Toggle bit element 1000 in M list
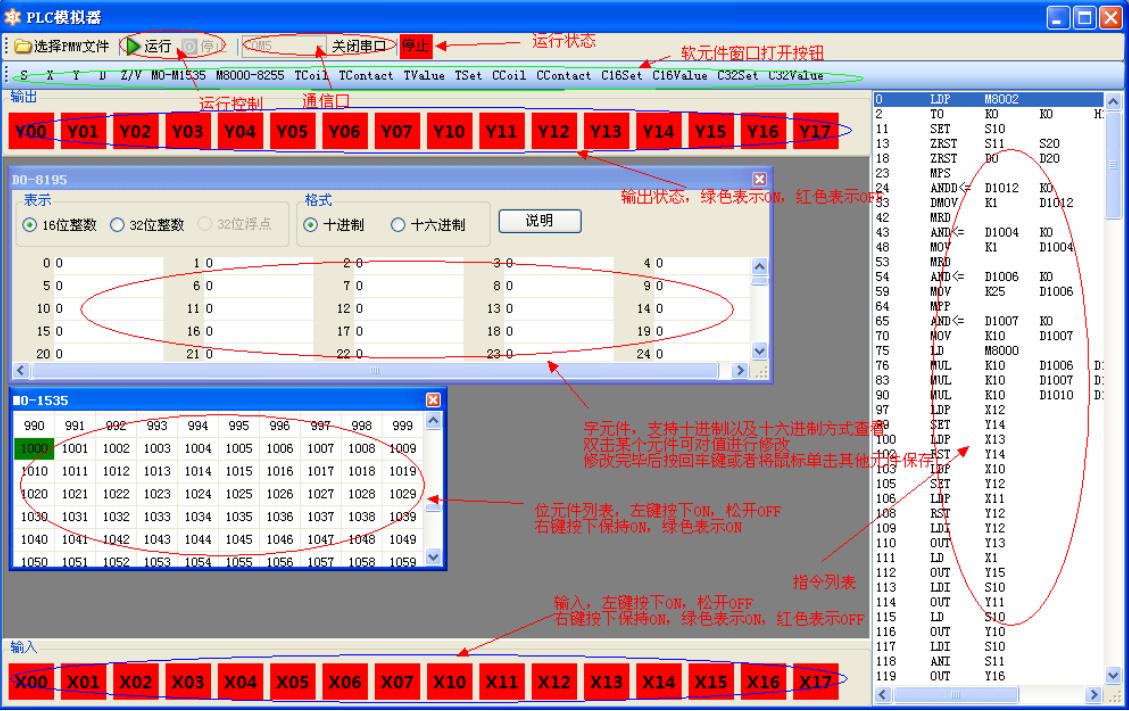The width and height of the screenshot is (1129, 711). (36, 448)
